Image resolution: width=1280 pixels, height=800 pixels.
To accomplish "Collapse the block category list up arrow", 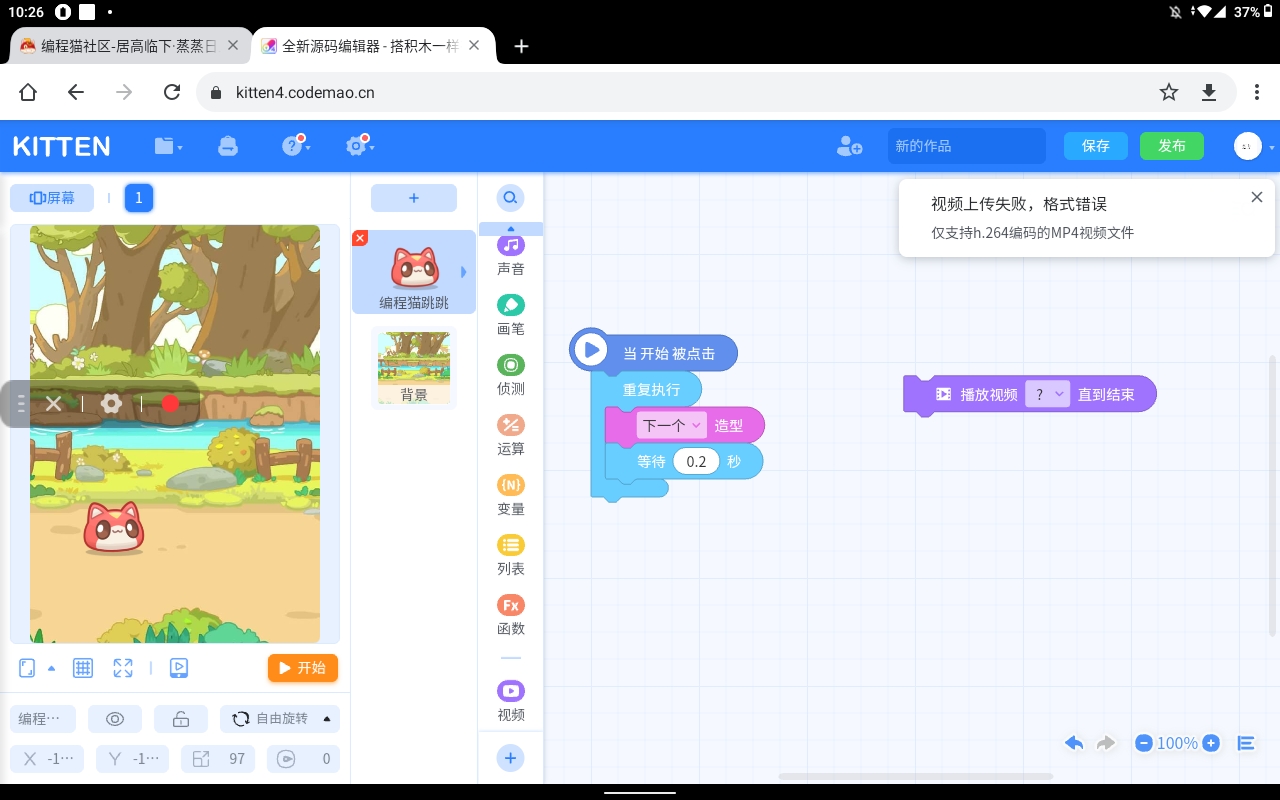I will click(x=511, y=229).
